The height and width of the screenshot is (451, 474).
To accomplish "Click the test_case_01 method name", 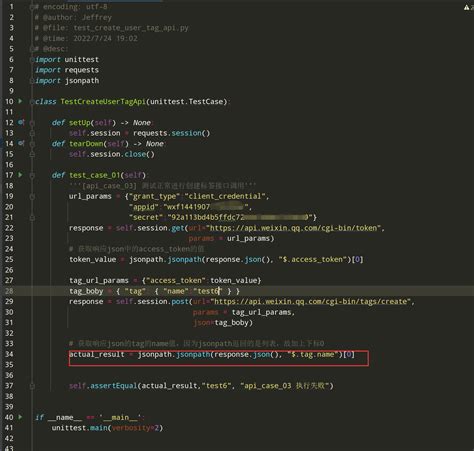I will click(x=94, y=175).
